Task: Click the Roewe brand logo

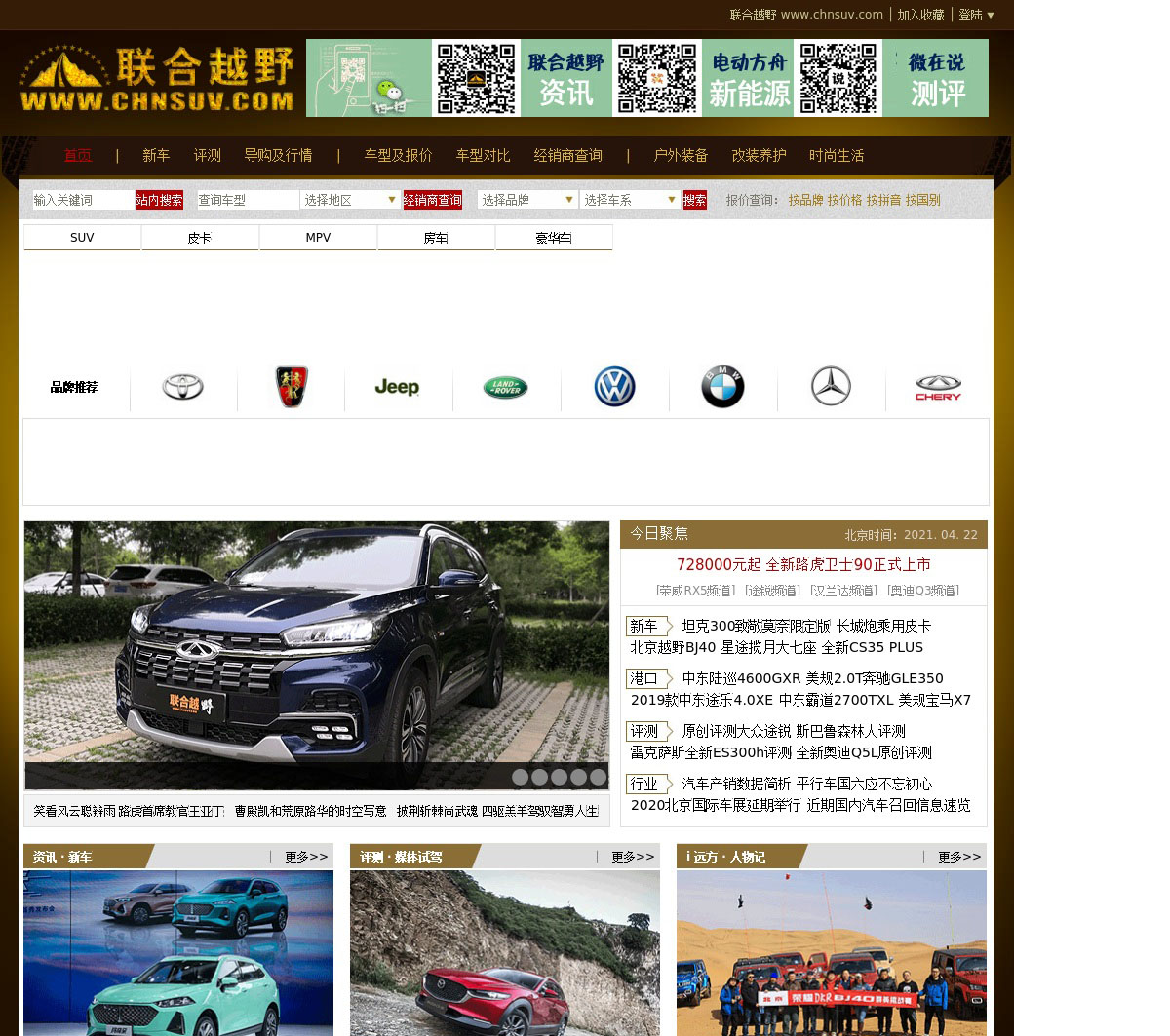Action: coord(291,387)
